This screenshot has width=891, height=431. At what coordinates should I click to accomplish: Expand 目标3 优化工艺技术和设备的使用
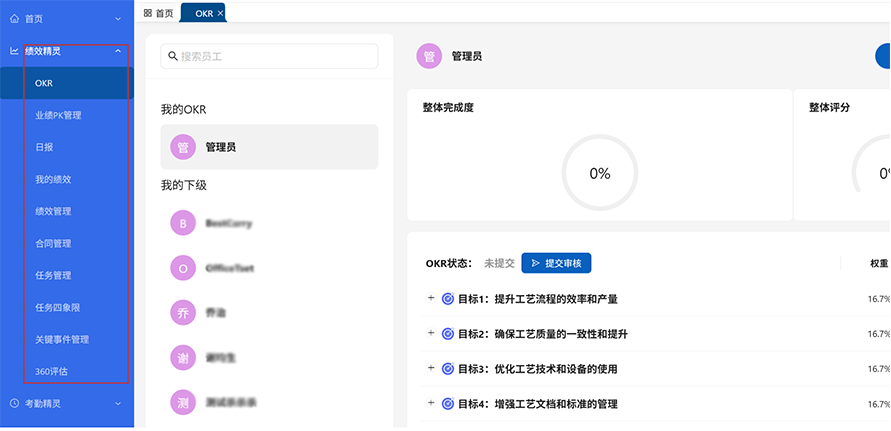click(x=431, y=368)
